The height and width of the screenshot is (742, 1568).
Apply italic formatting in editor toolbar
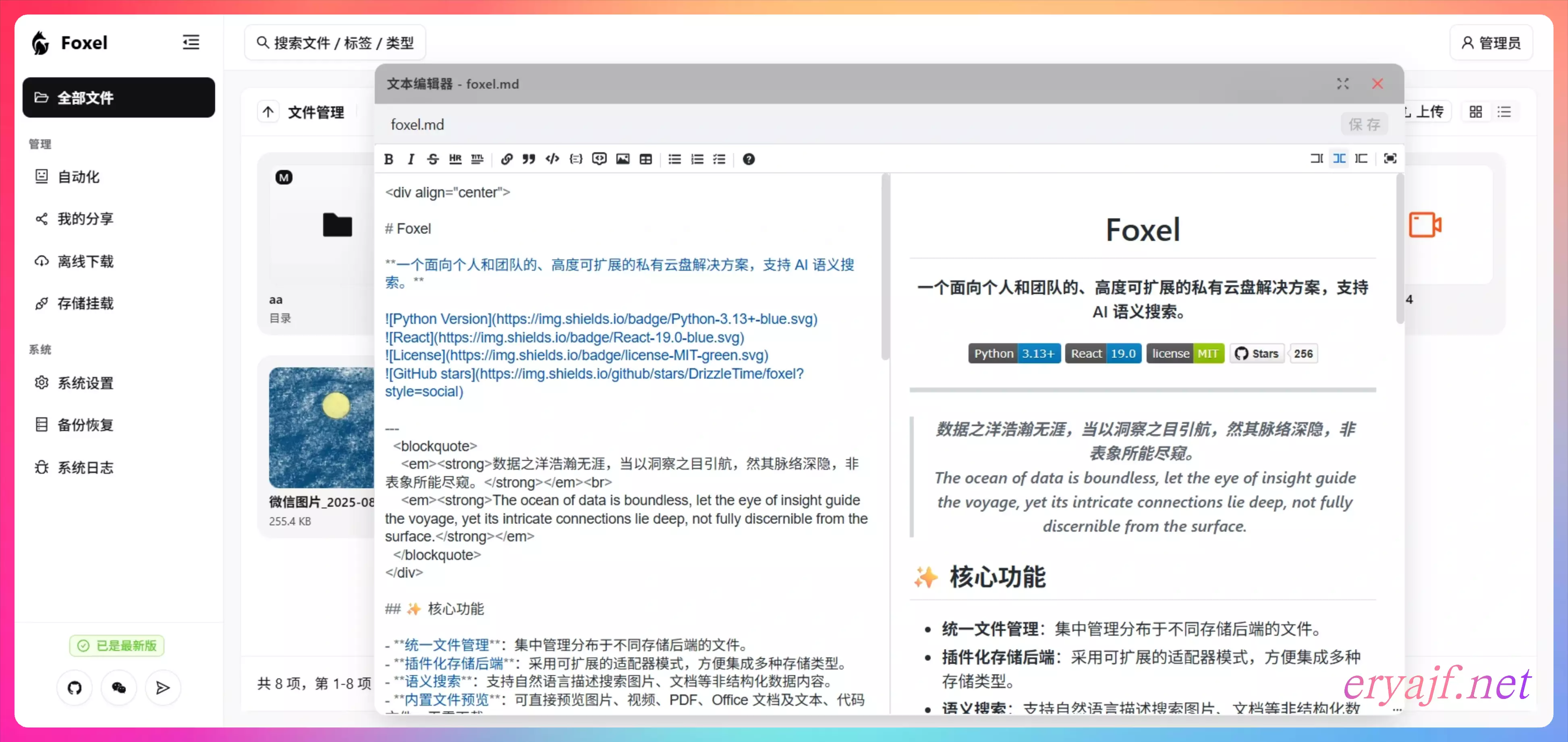[411, 159]
